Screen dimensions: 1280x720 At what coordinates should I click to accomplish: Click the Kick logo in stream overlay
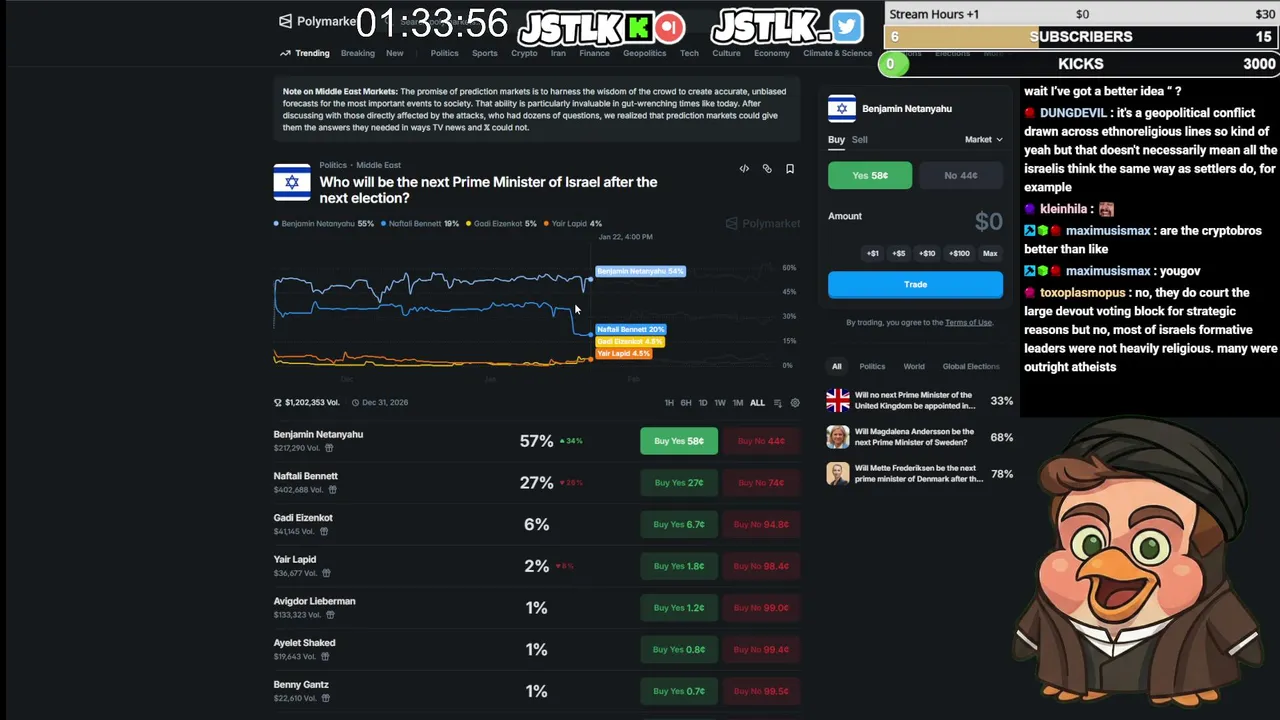(x=637, y=27)
